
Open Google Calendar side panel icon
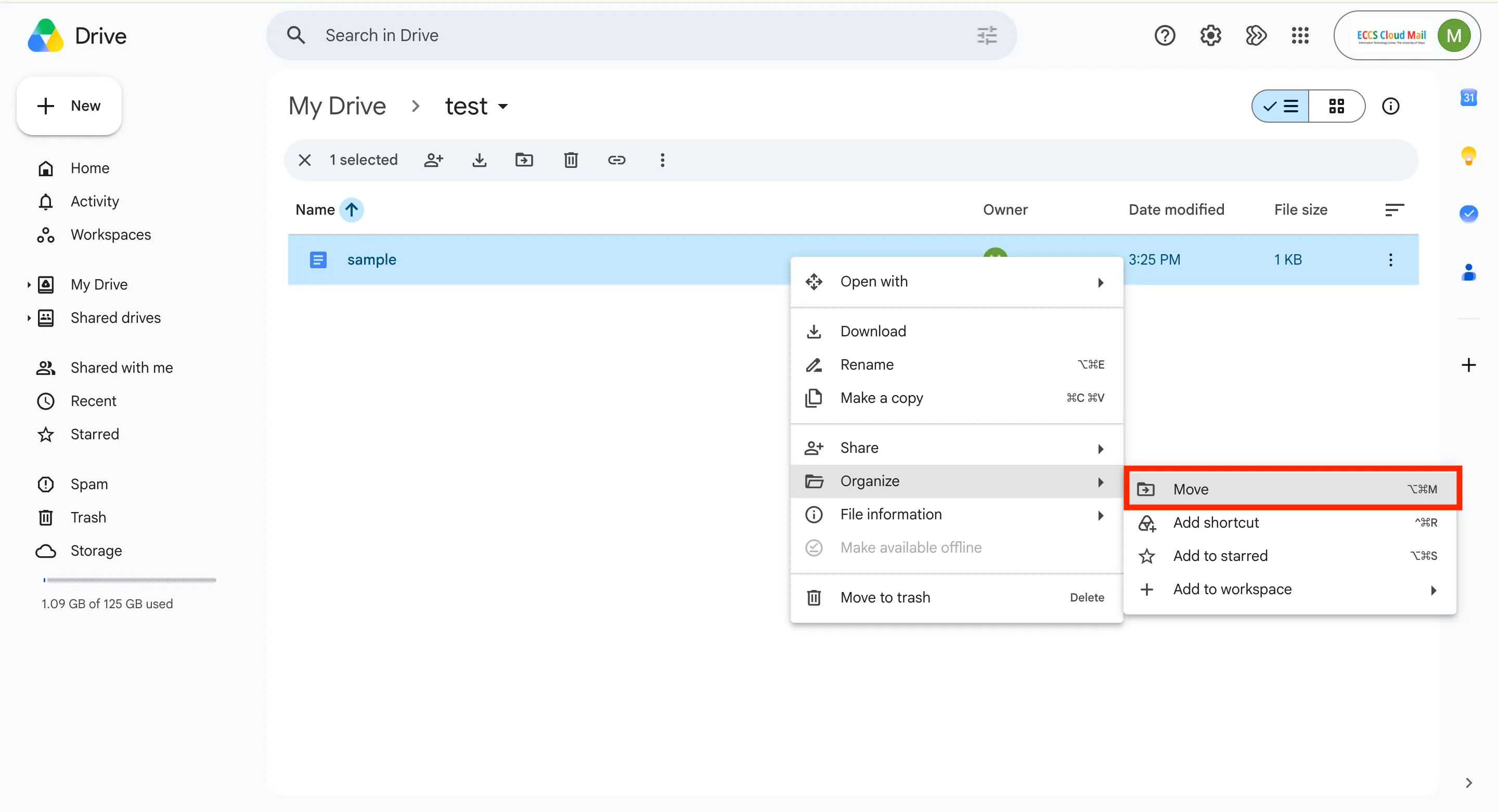(x=1468, y=98)
